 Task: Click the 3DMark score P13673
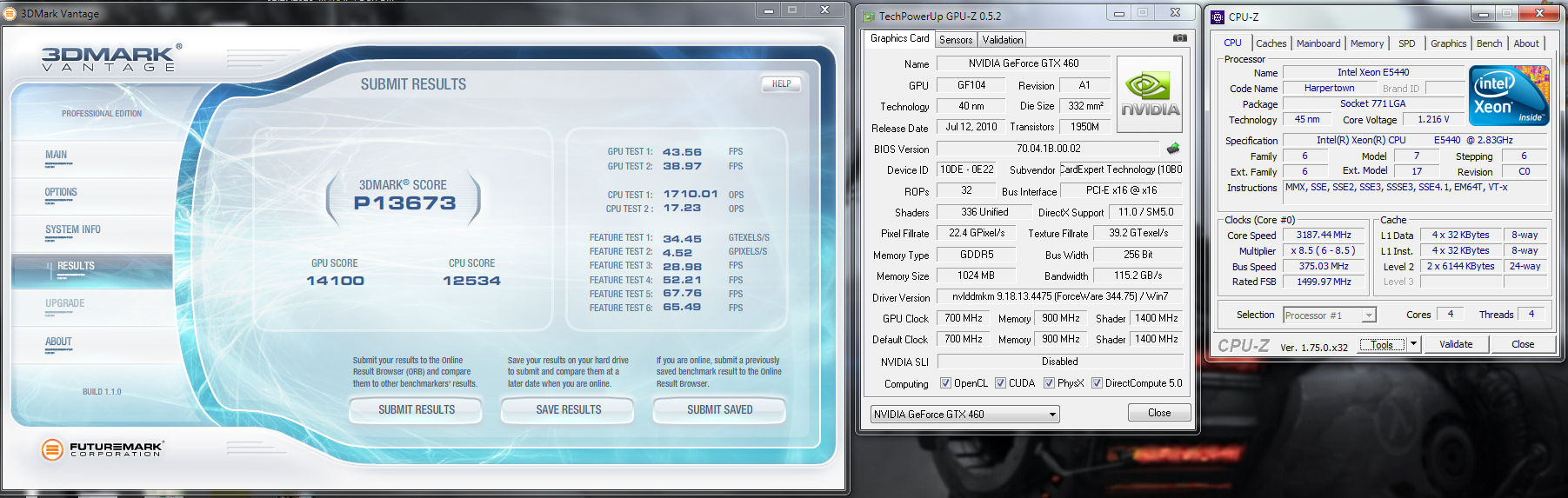[404, 203]
